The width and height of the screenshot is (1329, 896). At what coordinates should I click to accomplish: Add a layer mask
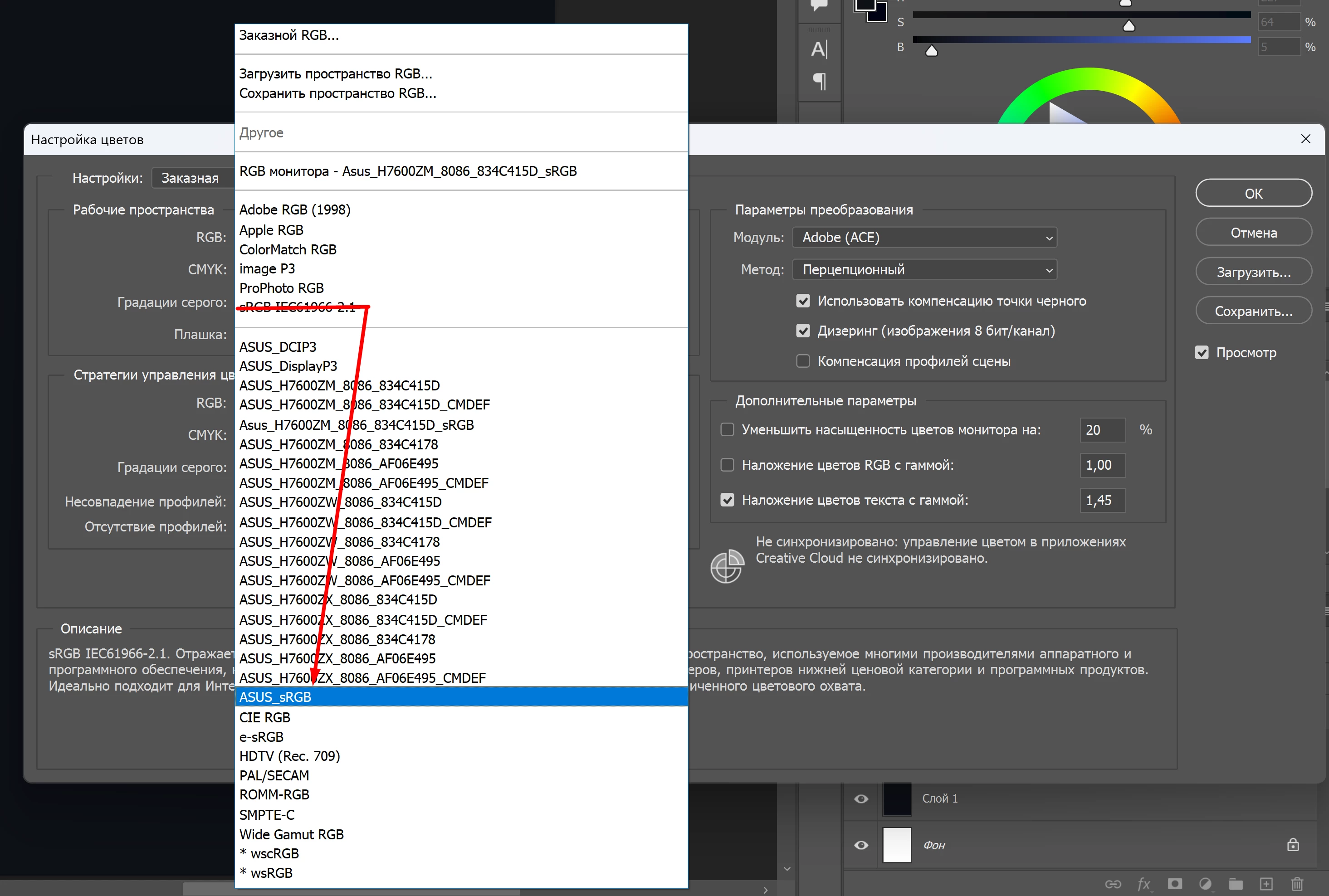point(1175,884)
